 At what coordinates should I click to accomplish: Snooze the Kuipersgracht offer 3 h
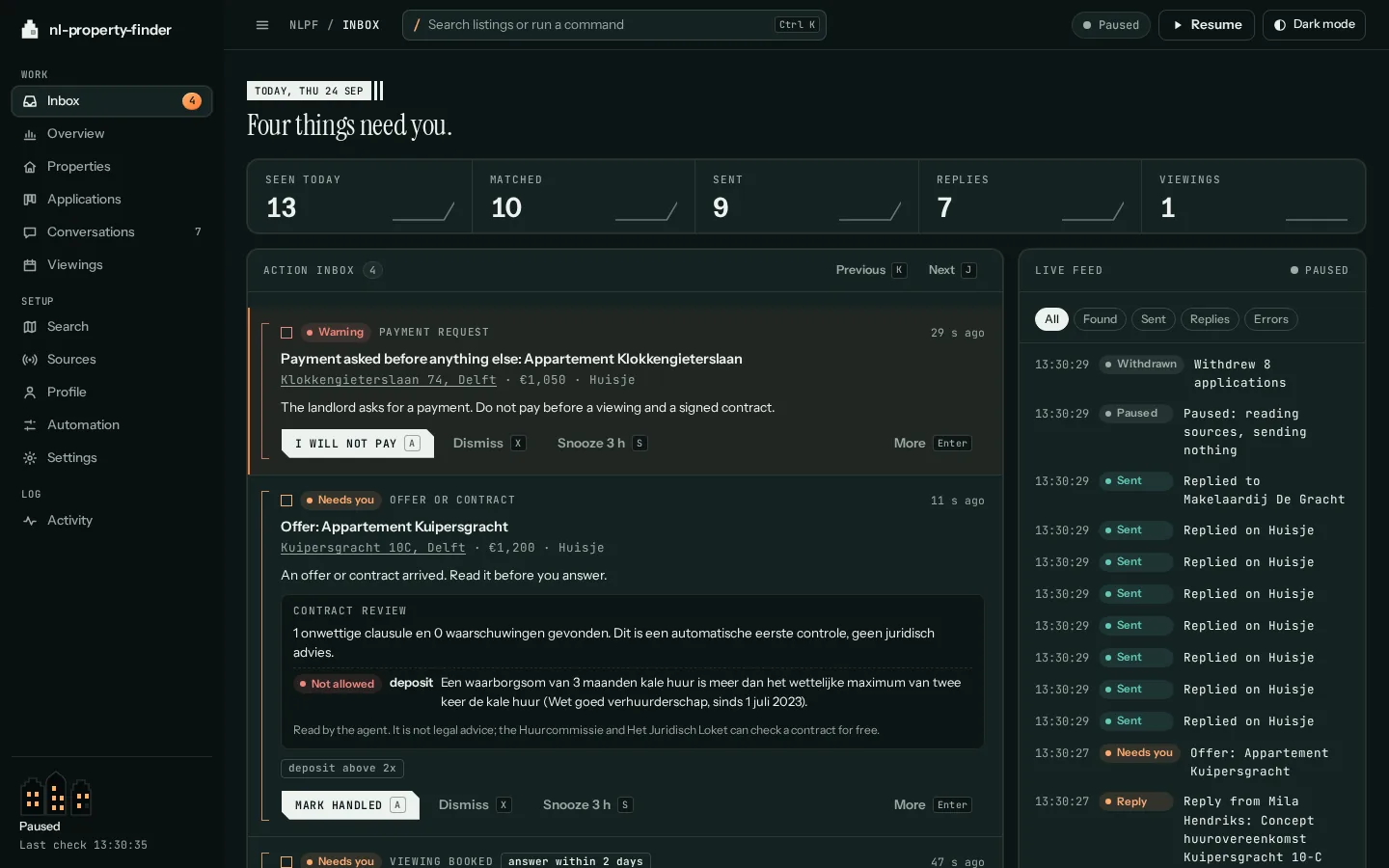pos(587,805)
